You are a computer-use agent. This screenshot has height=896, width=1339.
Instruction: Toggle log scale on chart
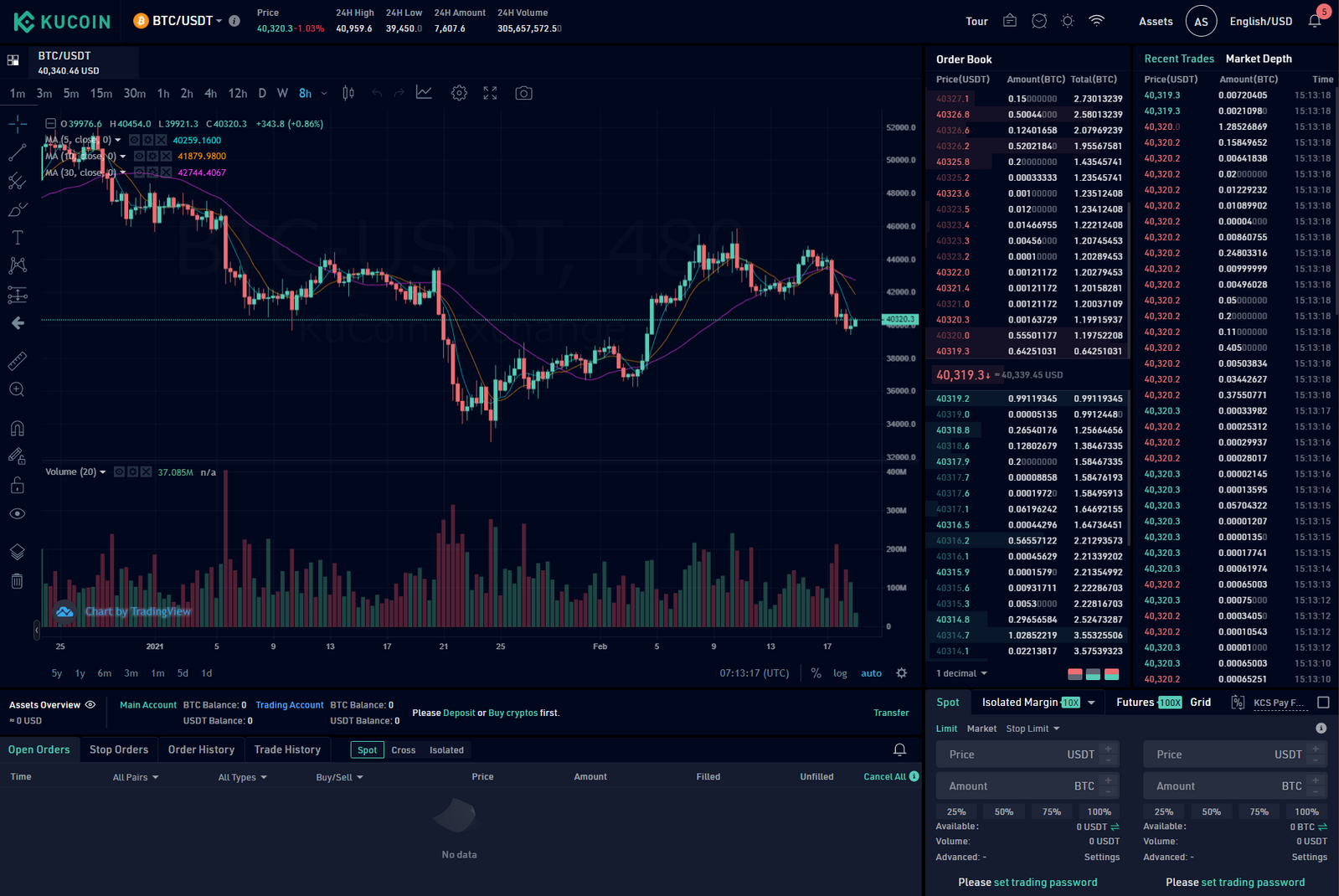[x=840, y=673]
